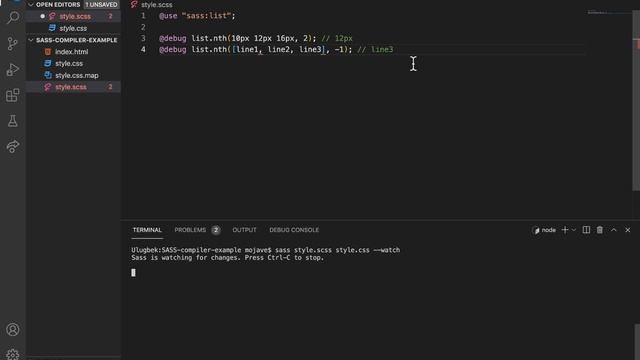This screenshot has width=640, height=360.
Task: Open the Source Control view
Action: point(13,44)
